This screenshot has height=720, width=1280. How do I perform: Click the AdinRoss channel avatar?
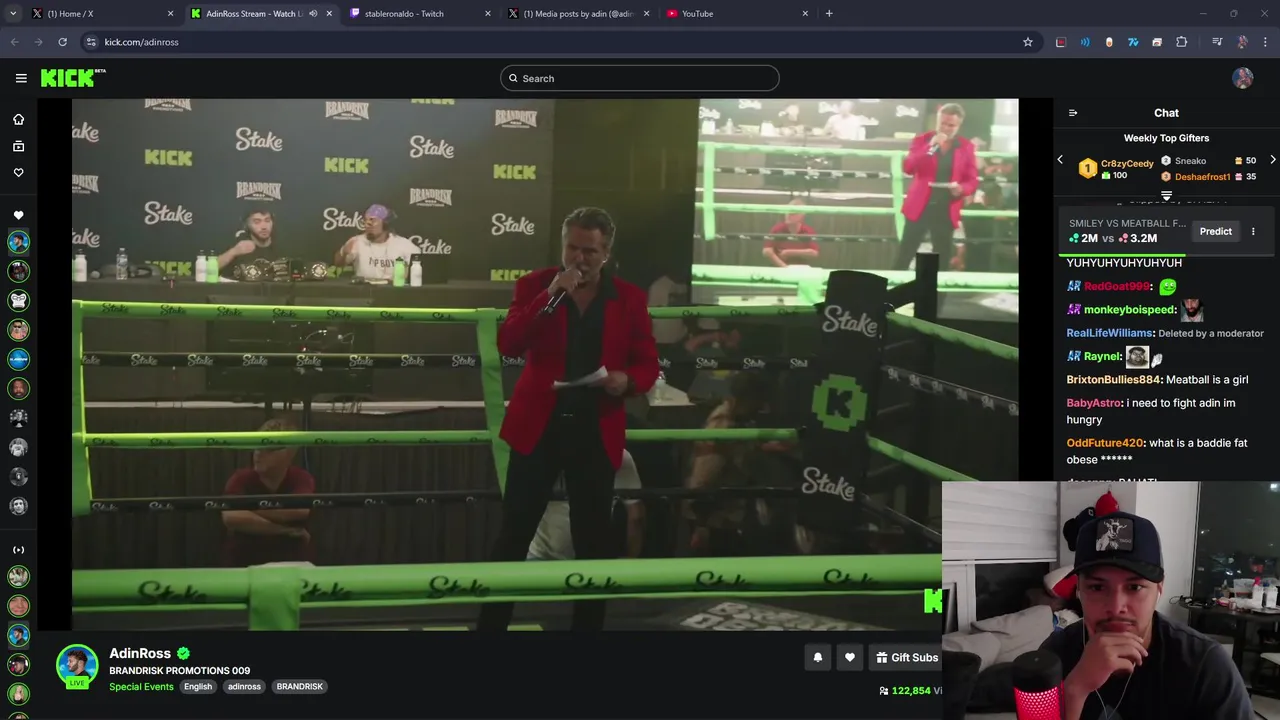pyautogui.click(x=77, y=666)
